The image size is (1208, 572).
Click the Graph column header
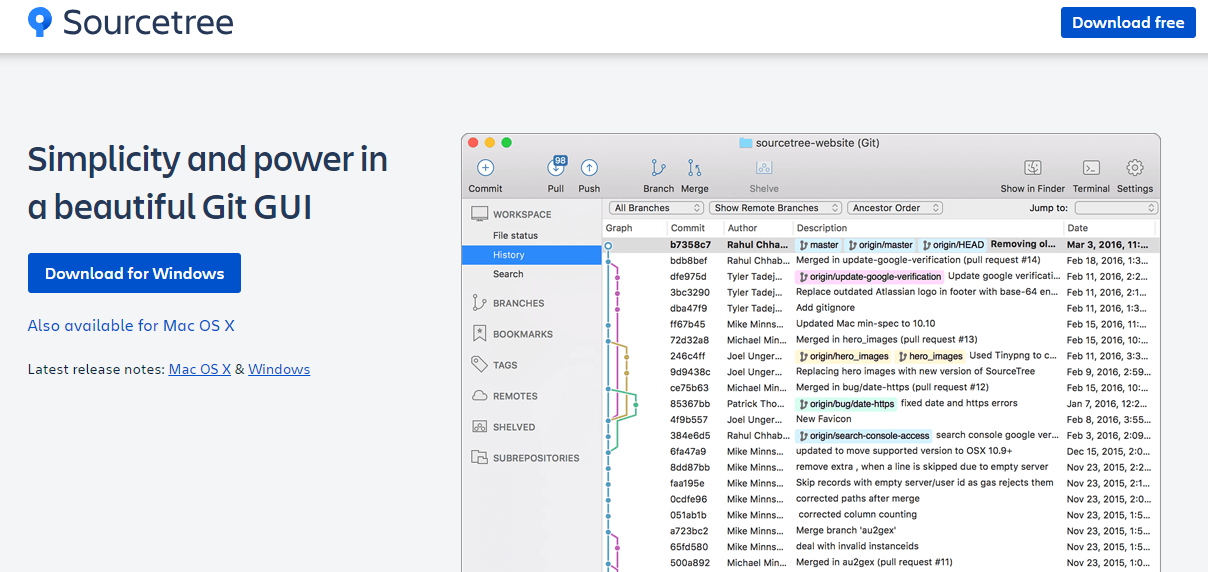619,228
